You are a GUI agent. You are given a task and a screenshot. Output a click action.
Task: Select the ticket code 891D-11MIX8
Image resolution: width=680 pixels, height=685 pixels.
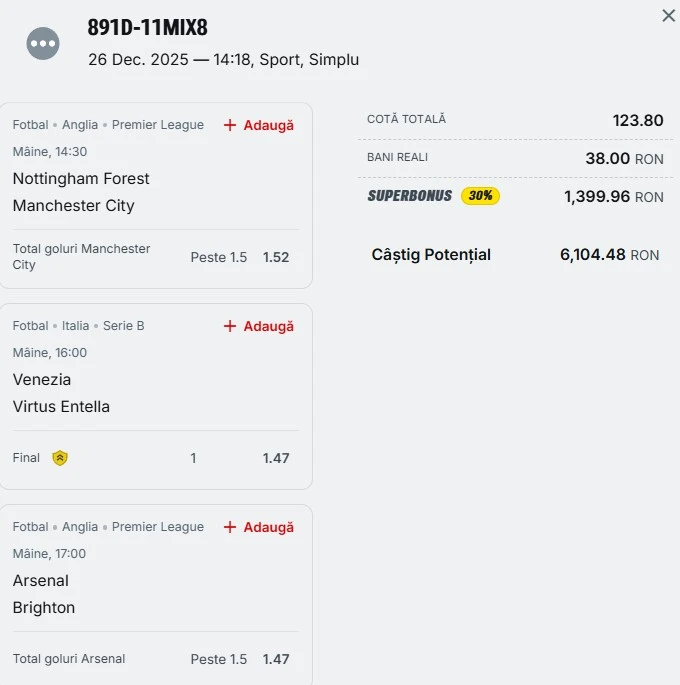click(148, 28)
